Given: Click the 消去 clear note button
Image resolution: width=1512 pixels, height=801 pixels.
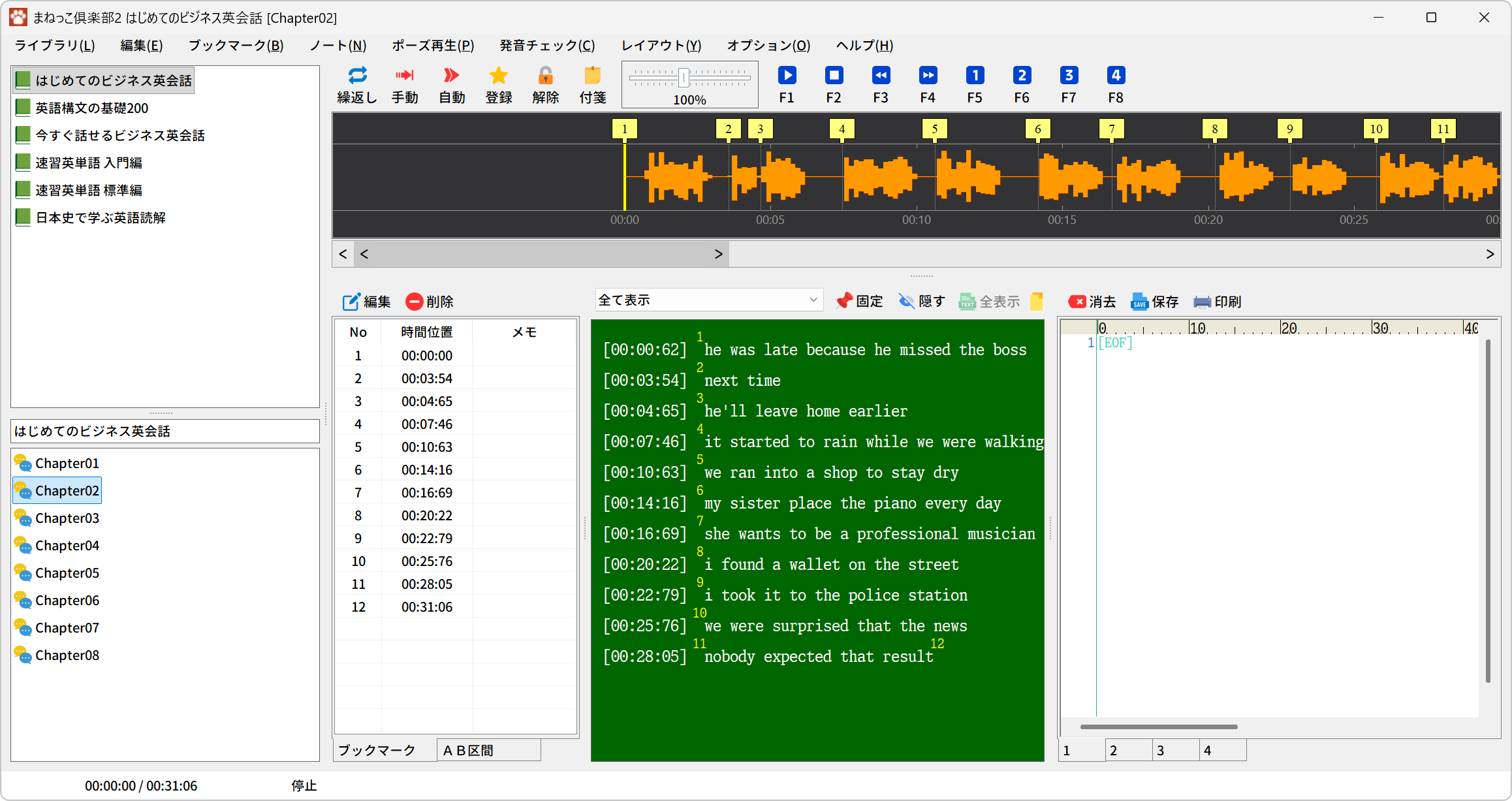Looking at the screenshot, I should (1092, 302).
